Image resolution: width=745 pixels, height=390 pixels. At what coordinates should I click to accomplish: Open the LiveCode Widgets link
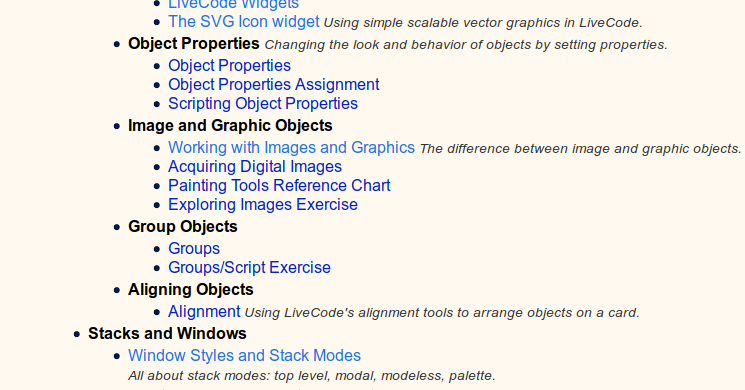[x=233, y=4]
